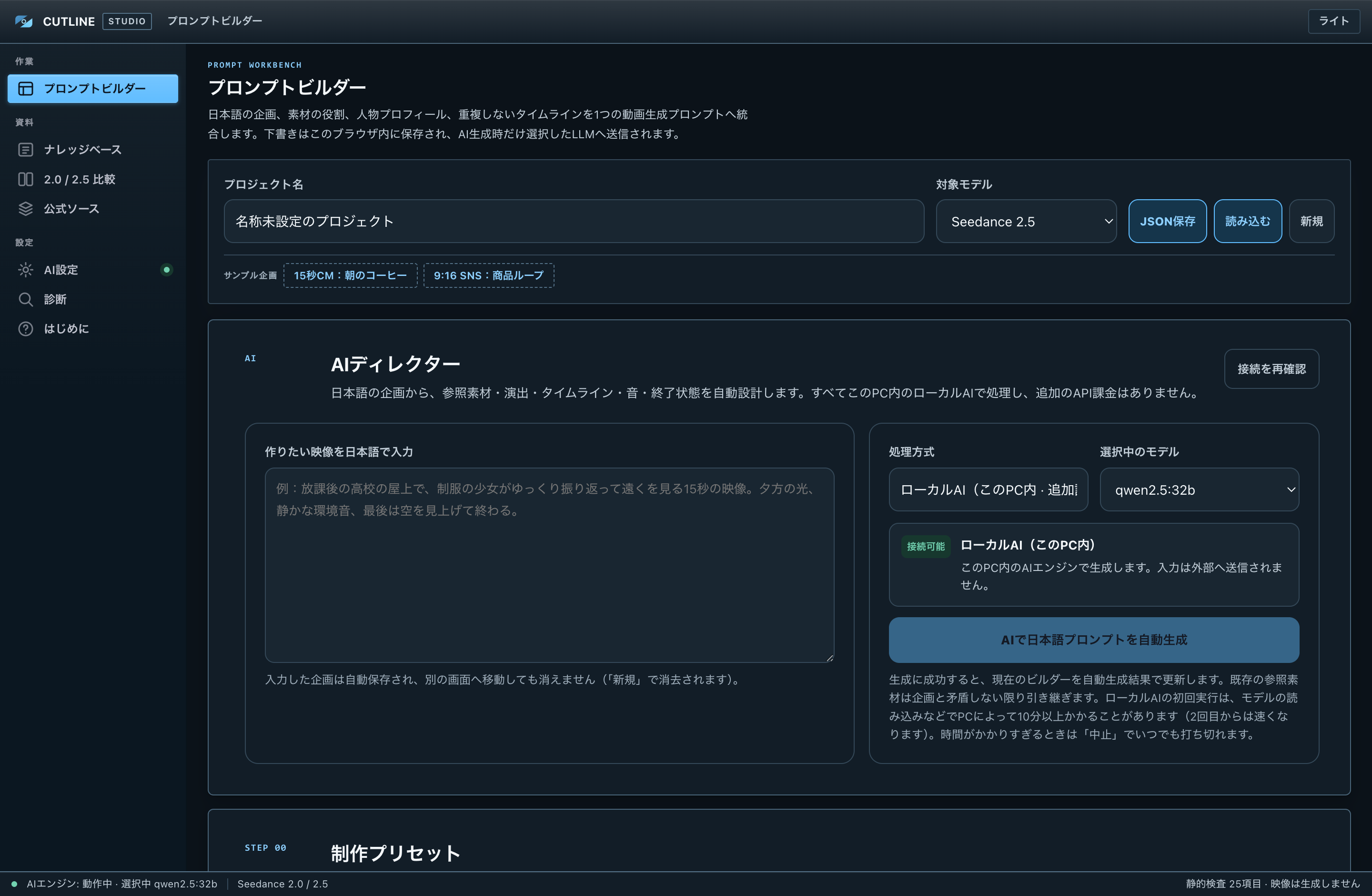Click the 診断 magnifier icon
The image size is (1372, 896).
[25, 299]
